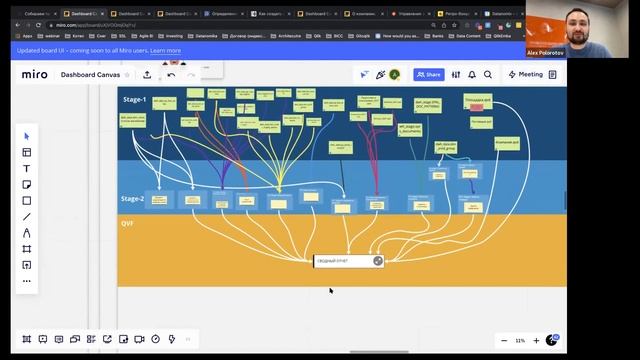Open notifications bell
640x360 pixels.
pos(472,75)
